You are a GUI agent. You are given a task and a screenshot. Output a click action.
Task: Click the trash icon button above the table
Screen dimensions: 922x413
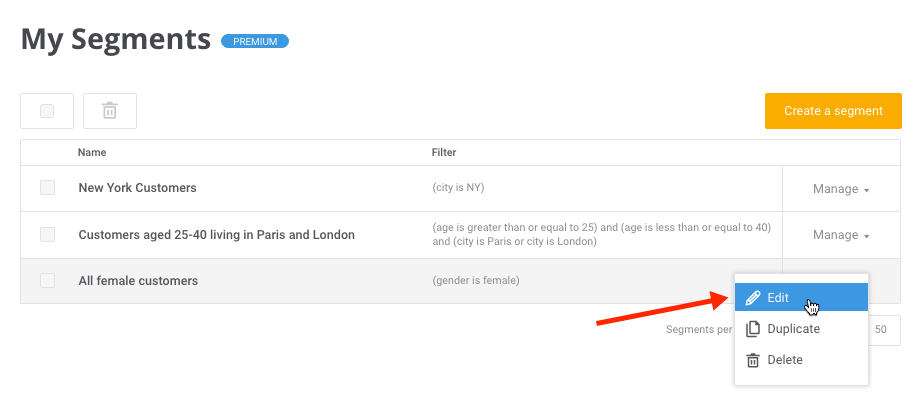click(x=110, y=111)
